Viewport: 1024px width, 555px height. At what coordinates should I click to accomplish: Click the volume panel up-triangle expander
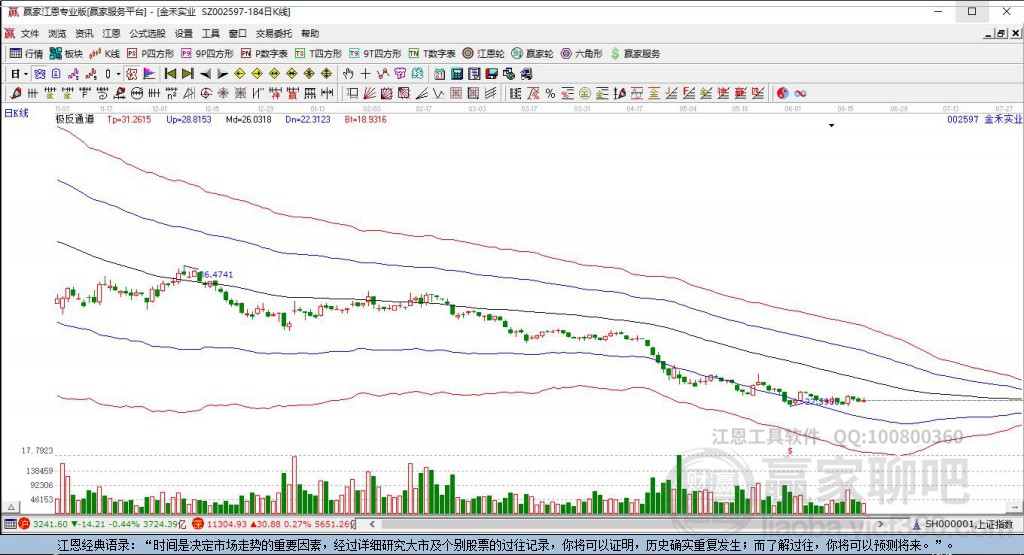(10, 507)
